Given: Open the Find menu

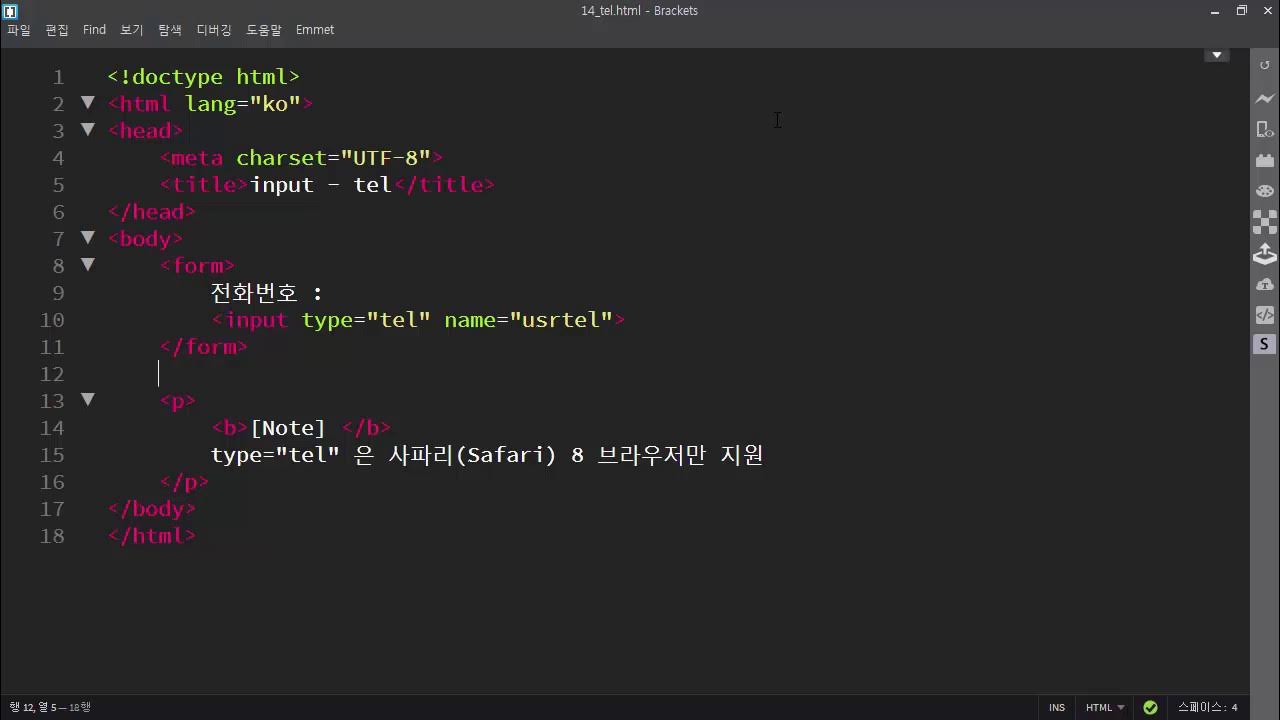Looking at the screenshot, I should pyautogui.click(x=94, y=30).
